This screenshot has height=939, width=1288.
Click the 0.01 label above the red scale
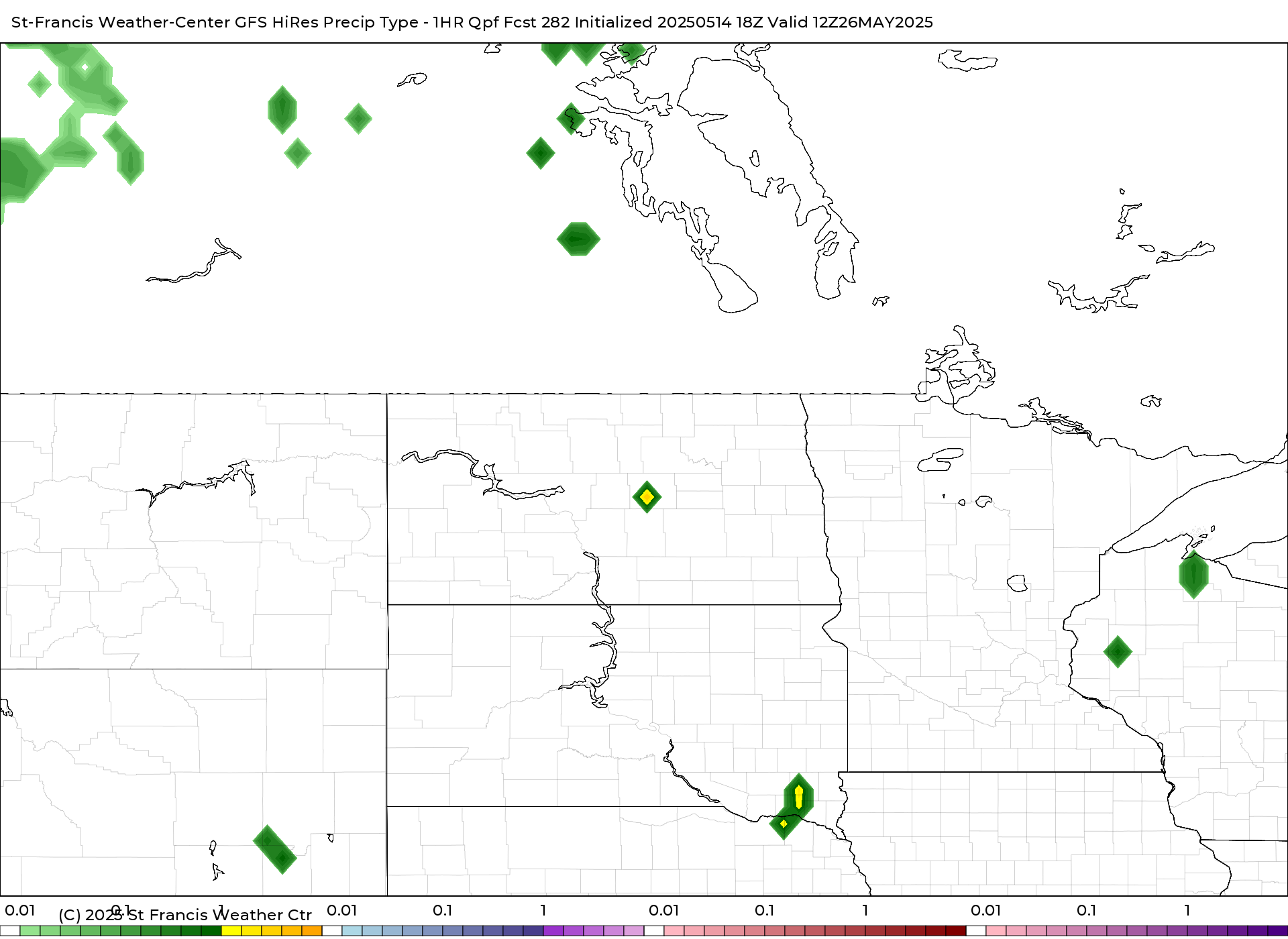coord(664,910)
